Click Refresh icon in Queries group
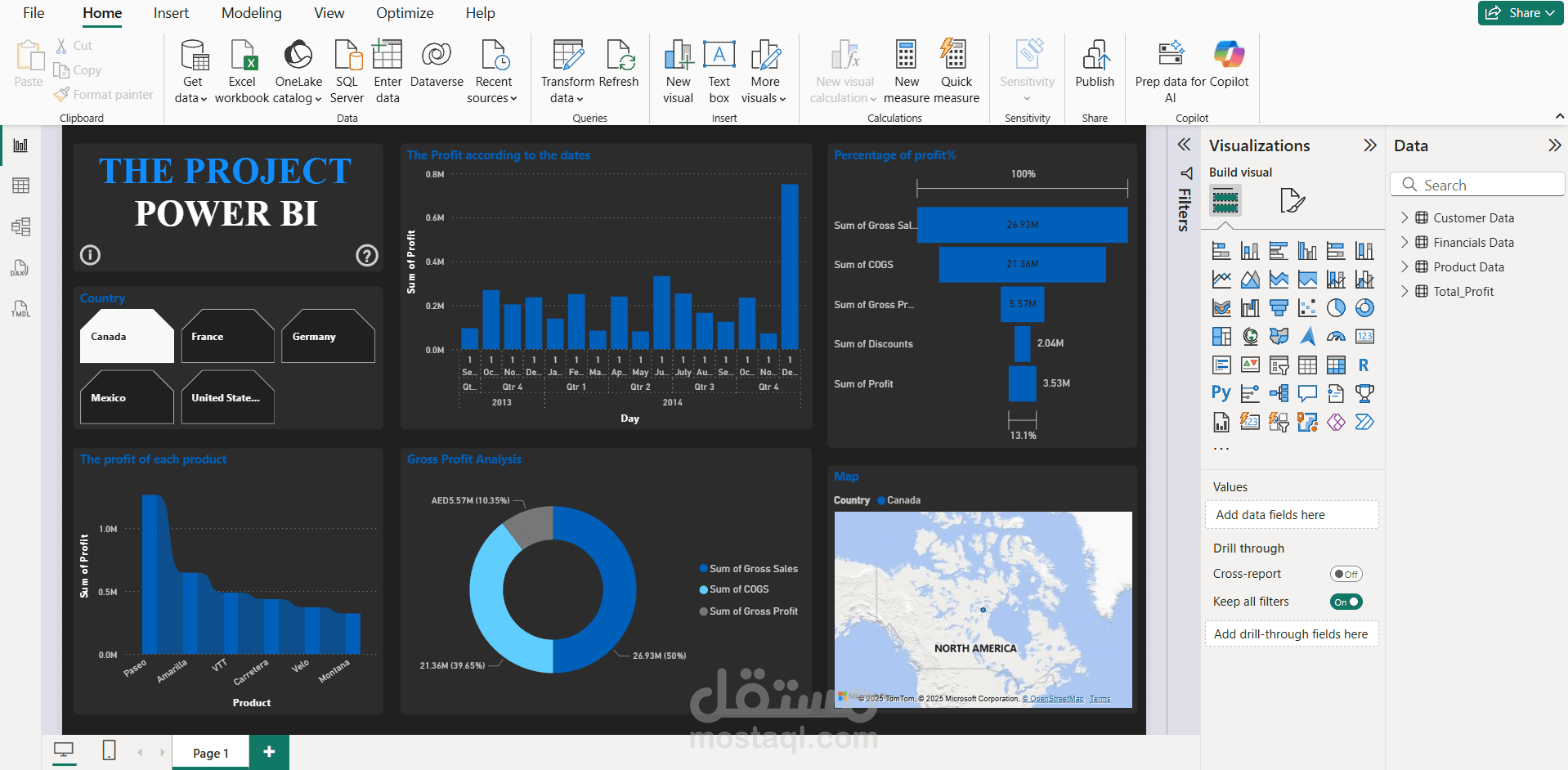This screenshot has width=1568, height=770. (x=620, y=55)
